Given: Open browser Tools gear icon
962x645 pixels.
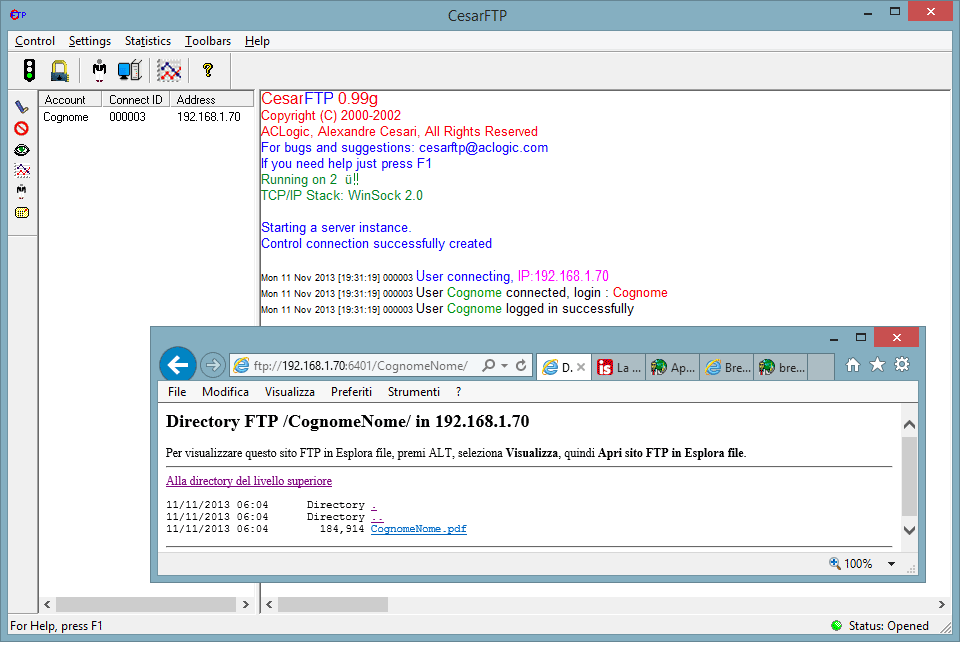Looking at the screenshot, I should (902, 365).
